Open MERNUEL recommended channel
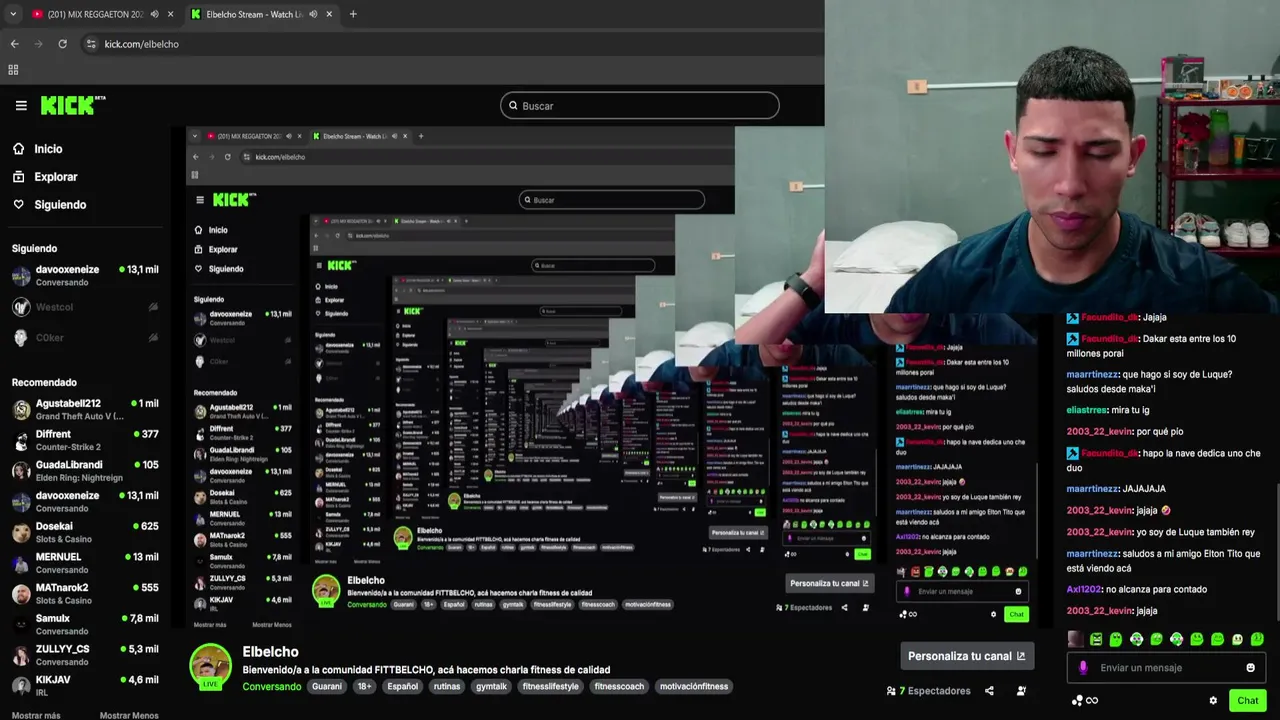Image resolution: width=1280 pixels, height=720 pixels. [x=85, y=563]
